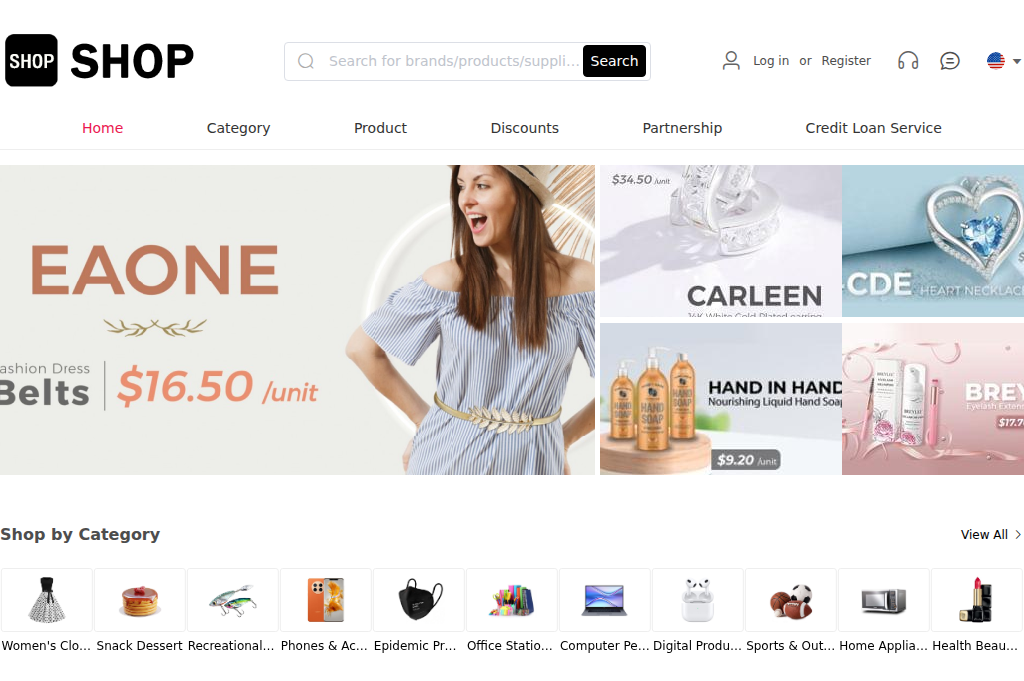Select the Snack Dessert category icon
The image size is (1024, 681).
[140, 601]
